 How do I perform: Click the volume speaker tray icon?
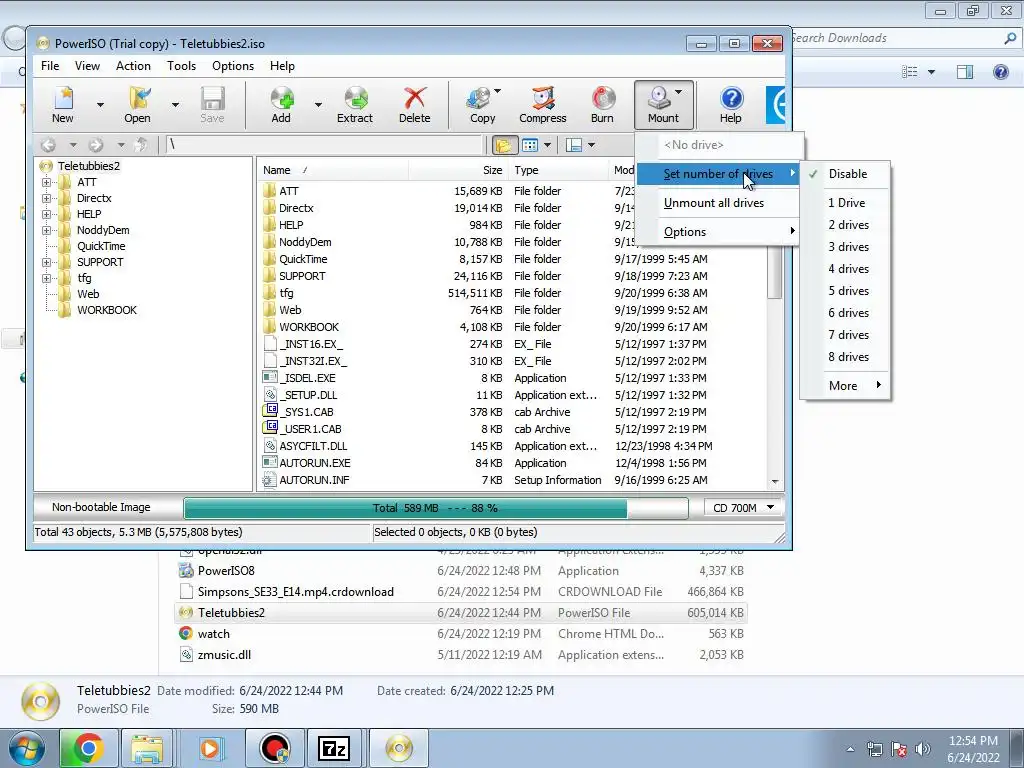click(923, 749)
